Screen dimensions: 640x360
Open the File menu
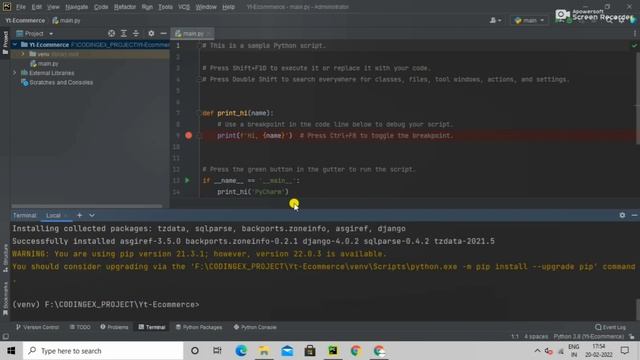tap(21, 7)
